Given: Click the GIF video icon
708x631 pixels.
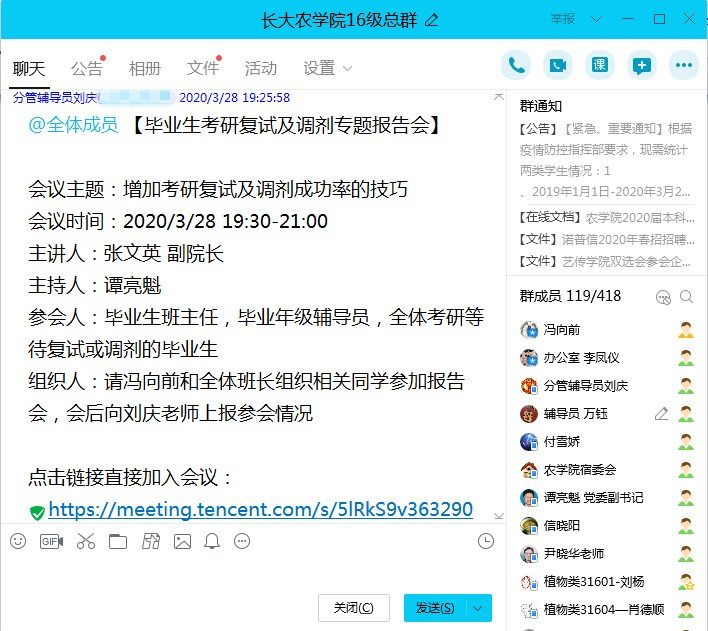Looking at the screenshot, I should (x=51, y=541).
